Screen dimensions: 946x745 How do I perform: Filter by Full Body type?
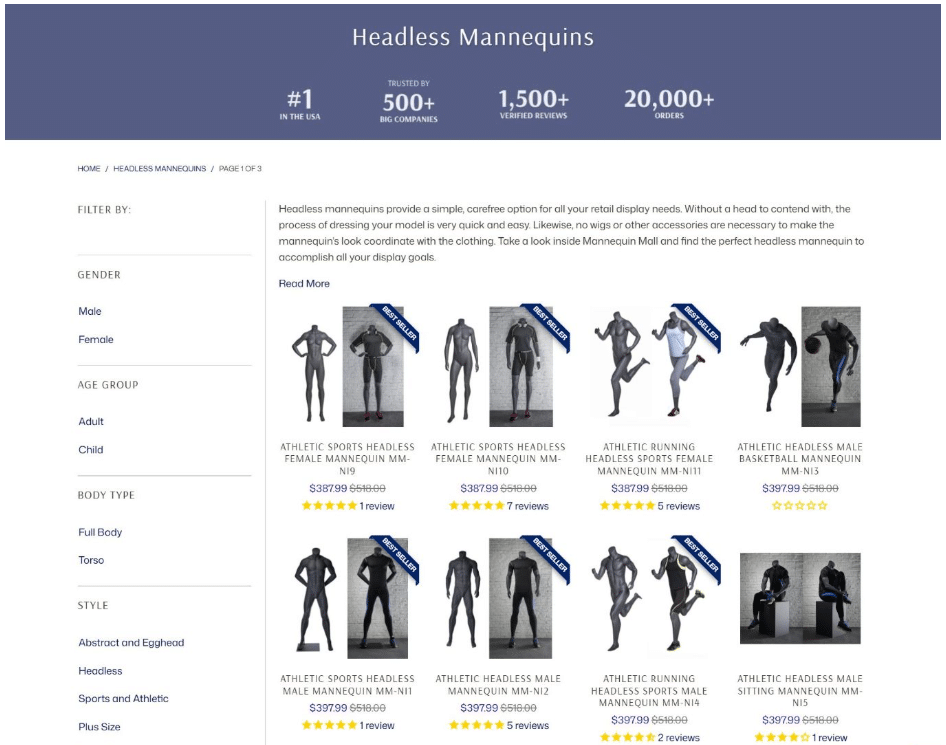click(x=100, y=532)
